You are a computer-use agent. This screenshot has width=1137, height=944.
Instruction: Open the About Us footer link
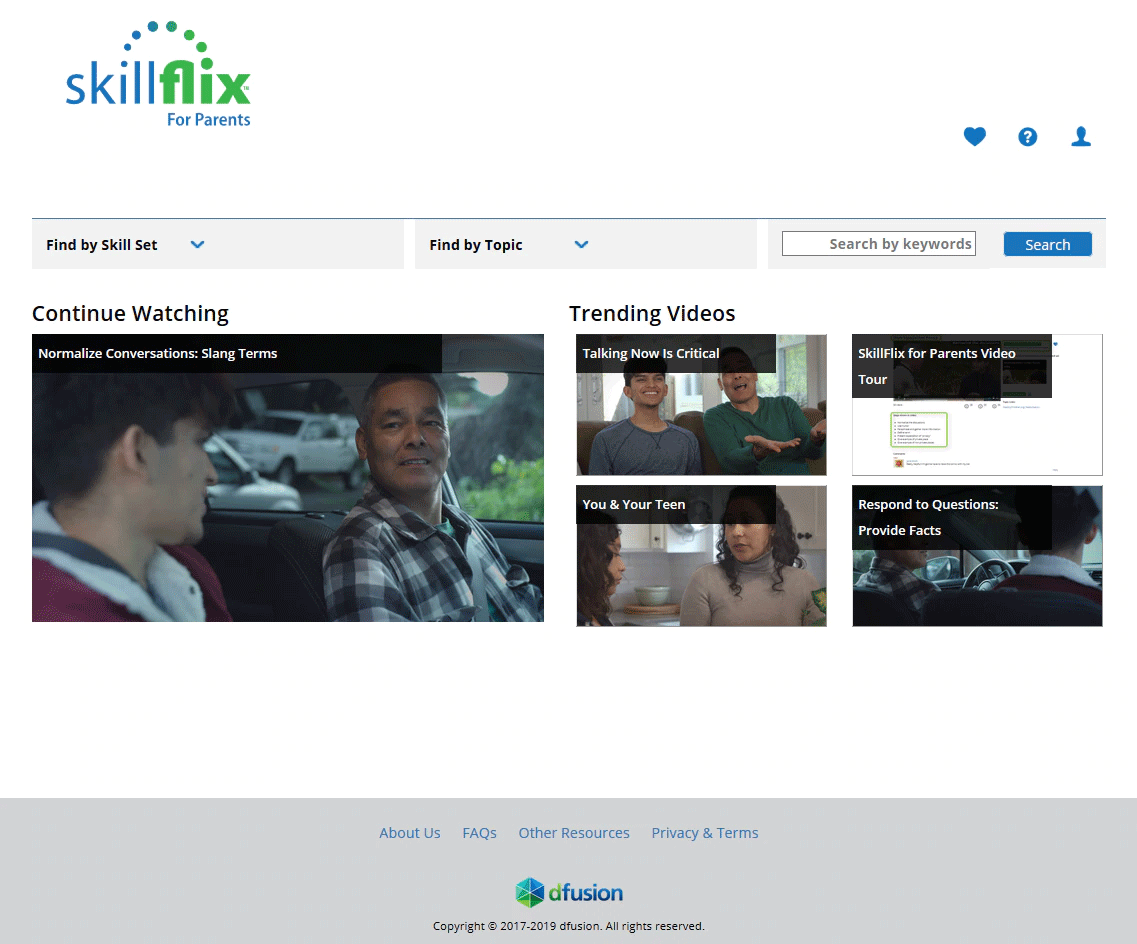pos(409,833)
